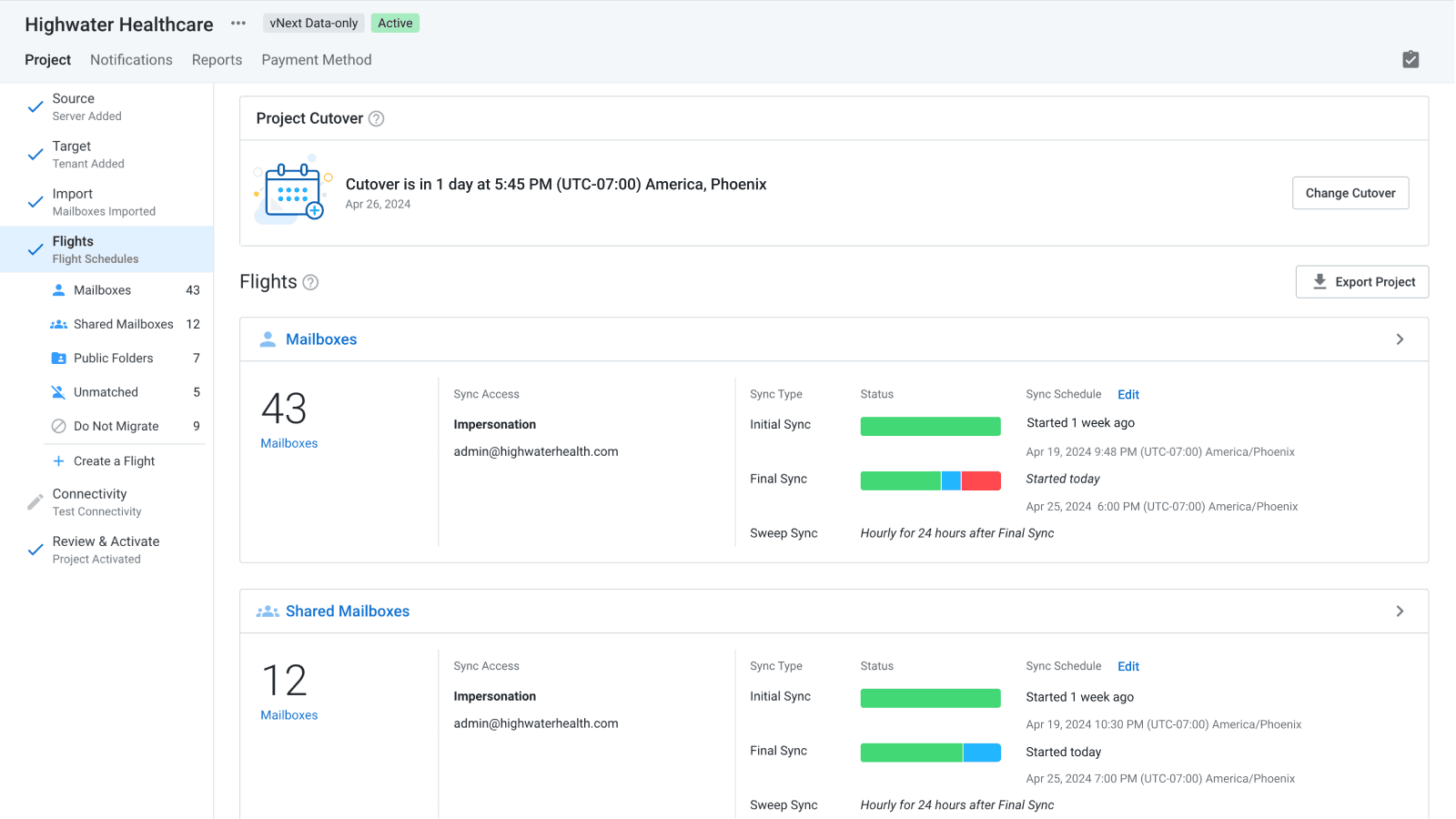Select Source step in sidebar

pos(106,106)
